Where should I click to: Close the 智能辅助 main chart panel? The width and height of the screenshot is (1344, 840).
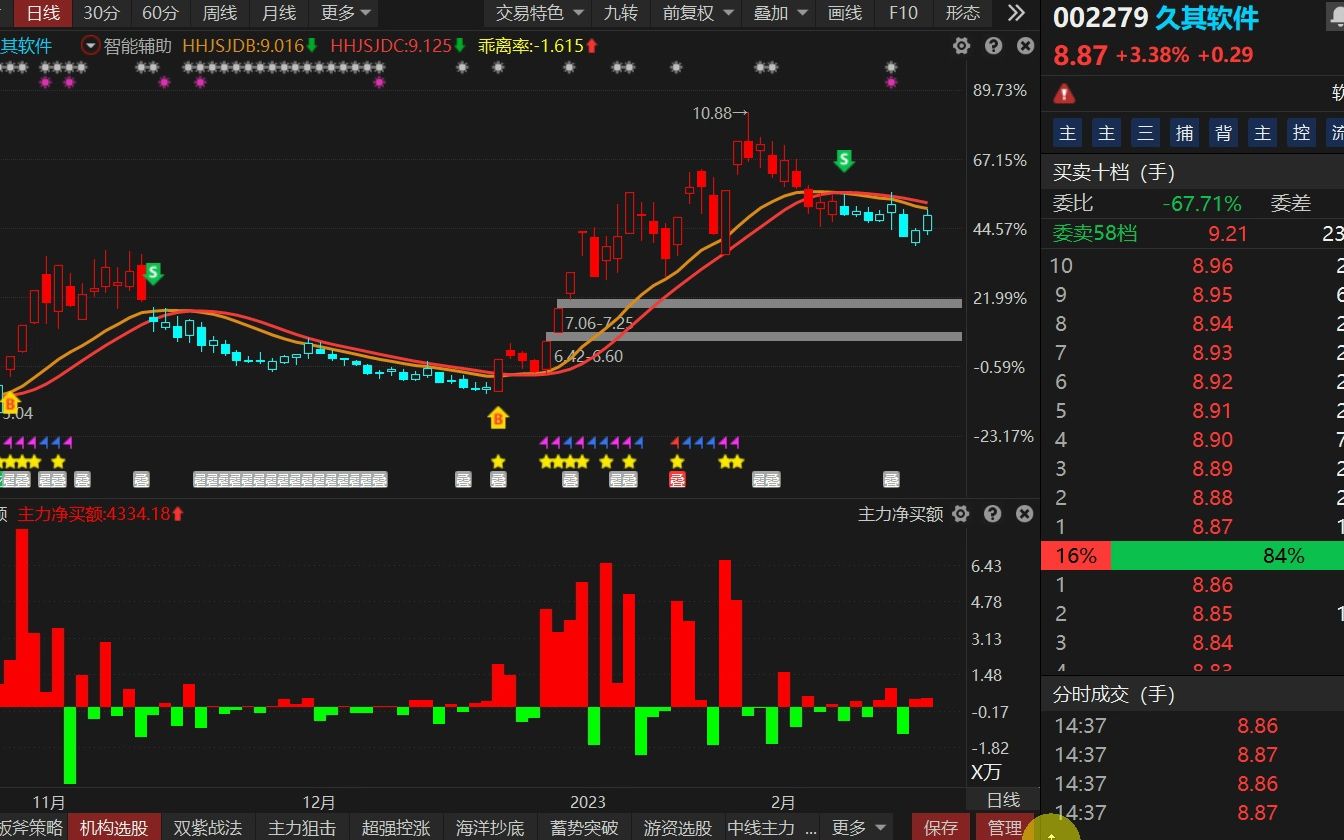[x=1025, y=46]
